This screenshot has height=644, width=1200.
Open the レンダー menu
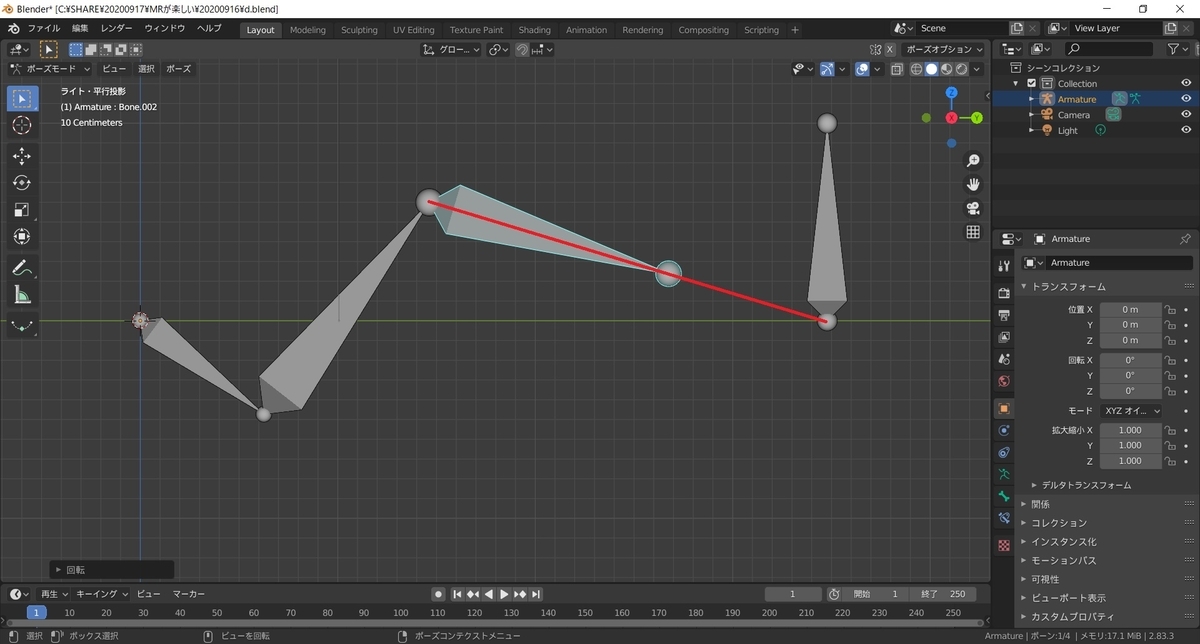pos(116,29)
